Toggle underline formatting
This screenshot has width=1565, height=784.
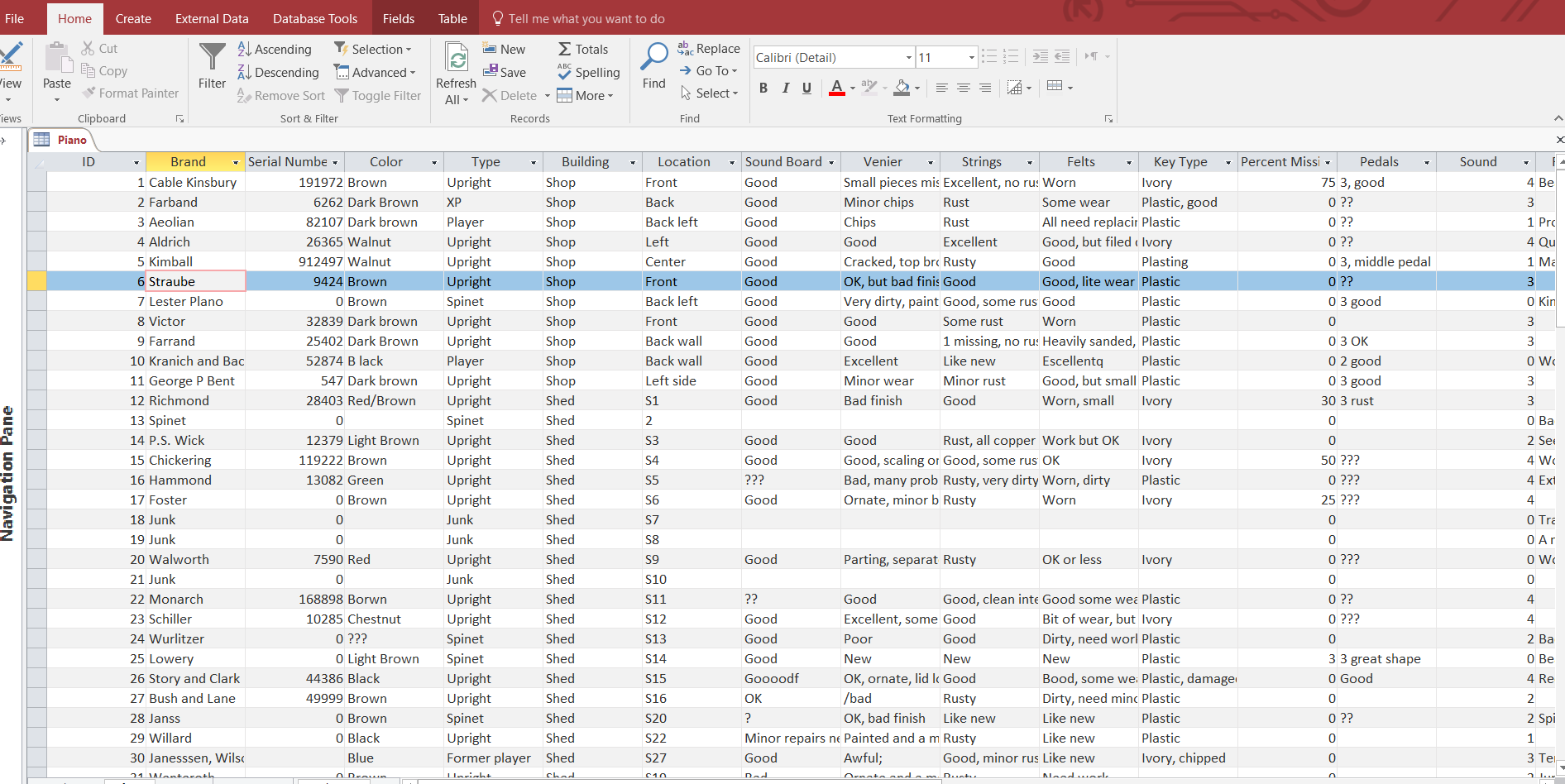tap(806, 88)
